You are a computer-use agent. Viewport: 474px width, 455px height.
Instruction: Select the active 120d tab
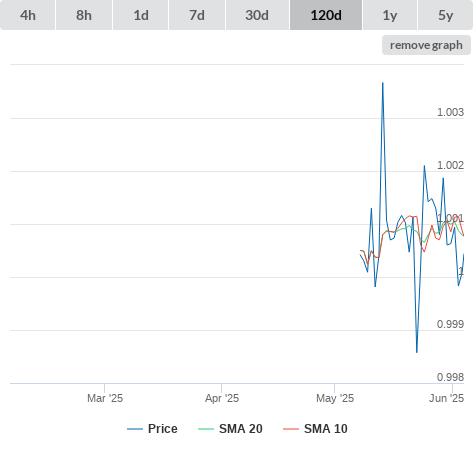point(326,15)
